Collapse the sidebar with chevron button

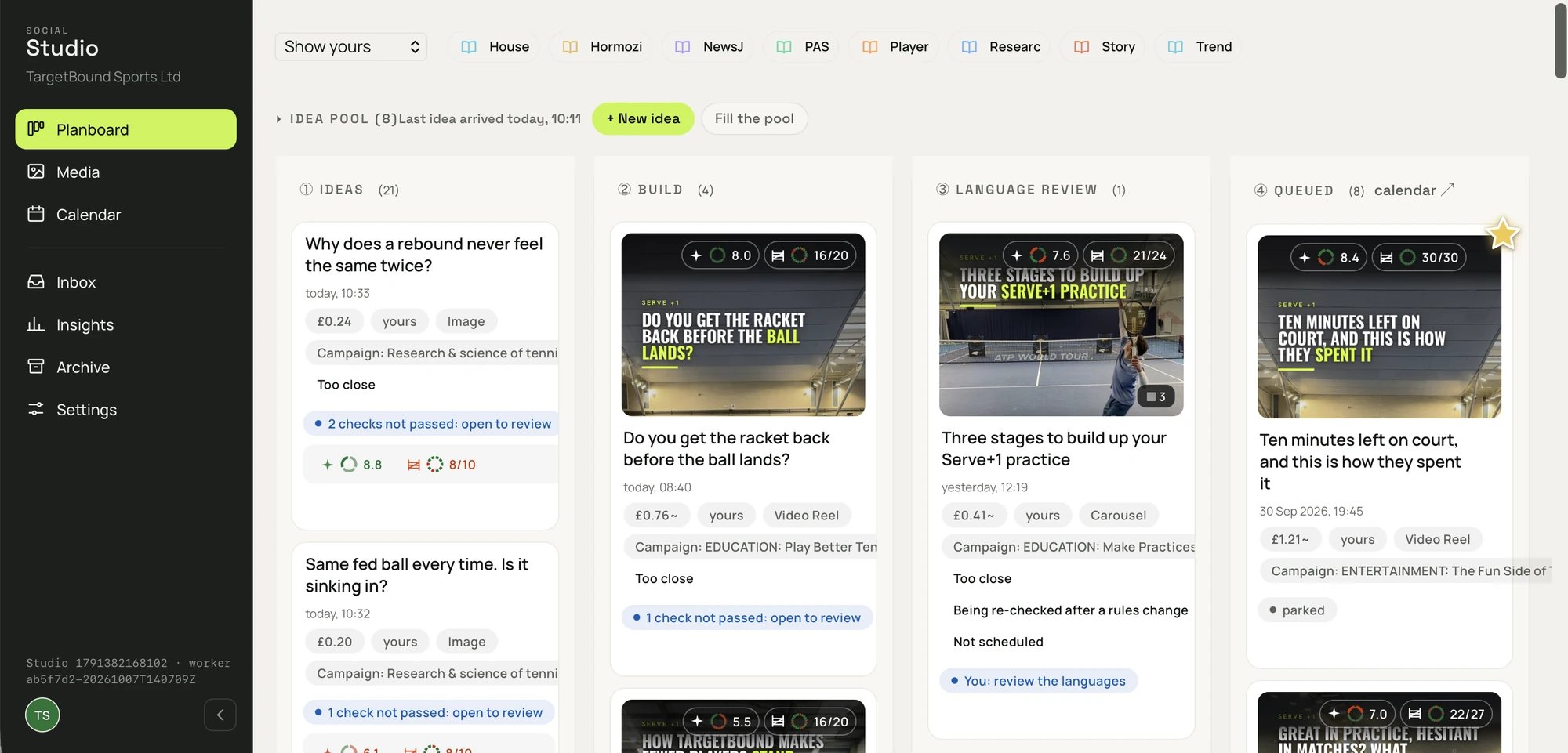pos(220,715)
